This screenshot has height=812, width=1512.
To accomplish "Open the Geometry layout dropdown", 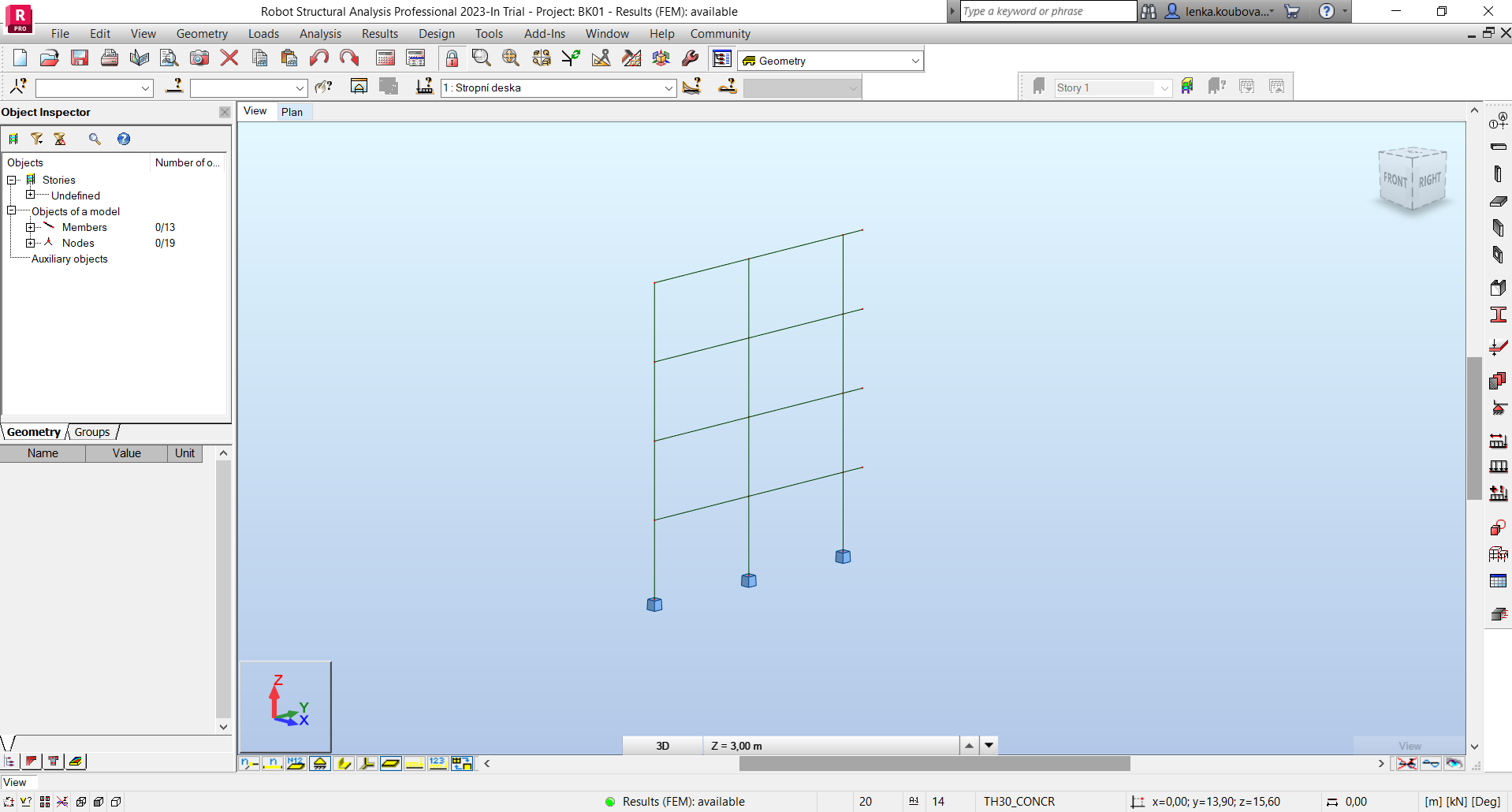I will pos(914,61).
